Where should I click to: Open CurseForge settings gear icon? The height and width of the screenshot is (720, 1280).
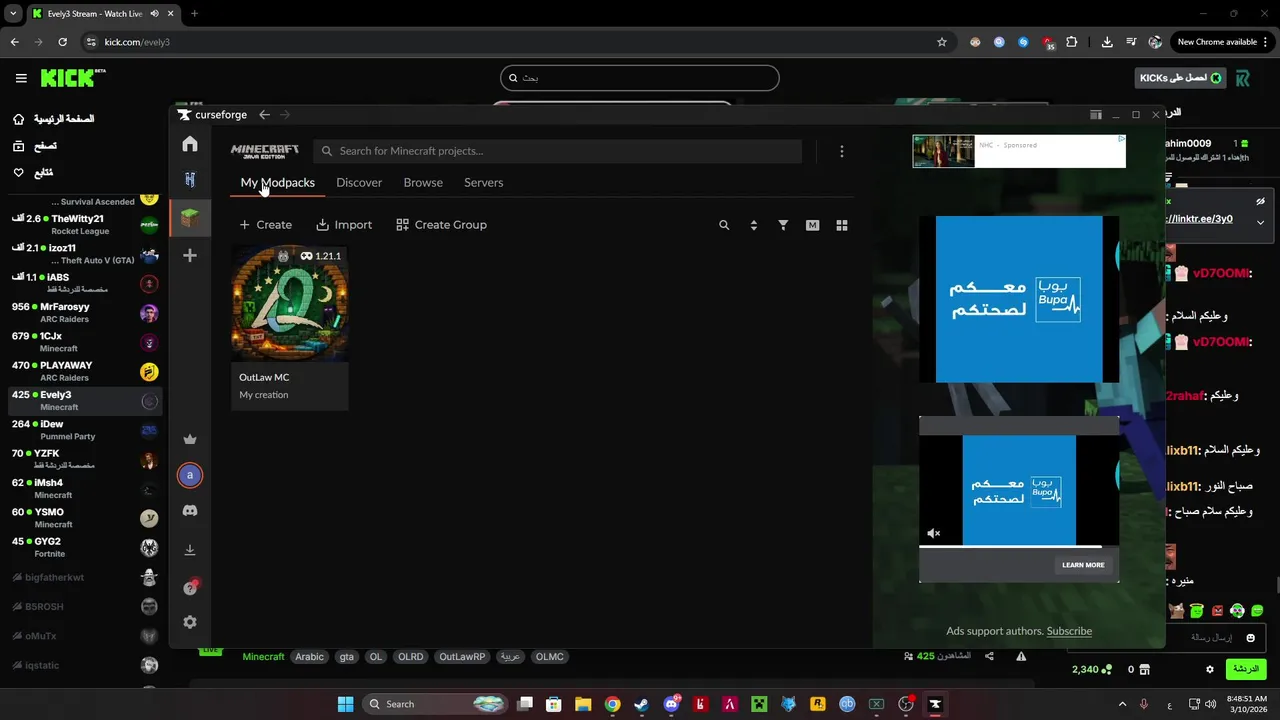(x=190, y=622)
